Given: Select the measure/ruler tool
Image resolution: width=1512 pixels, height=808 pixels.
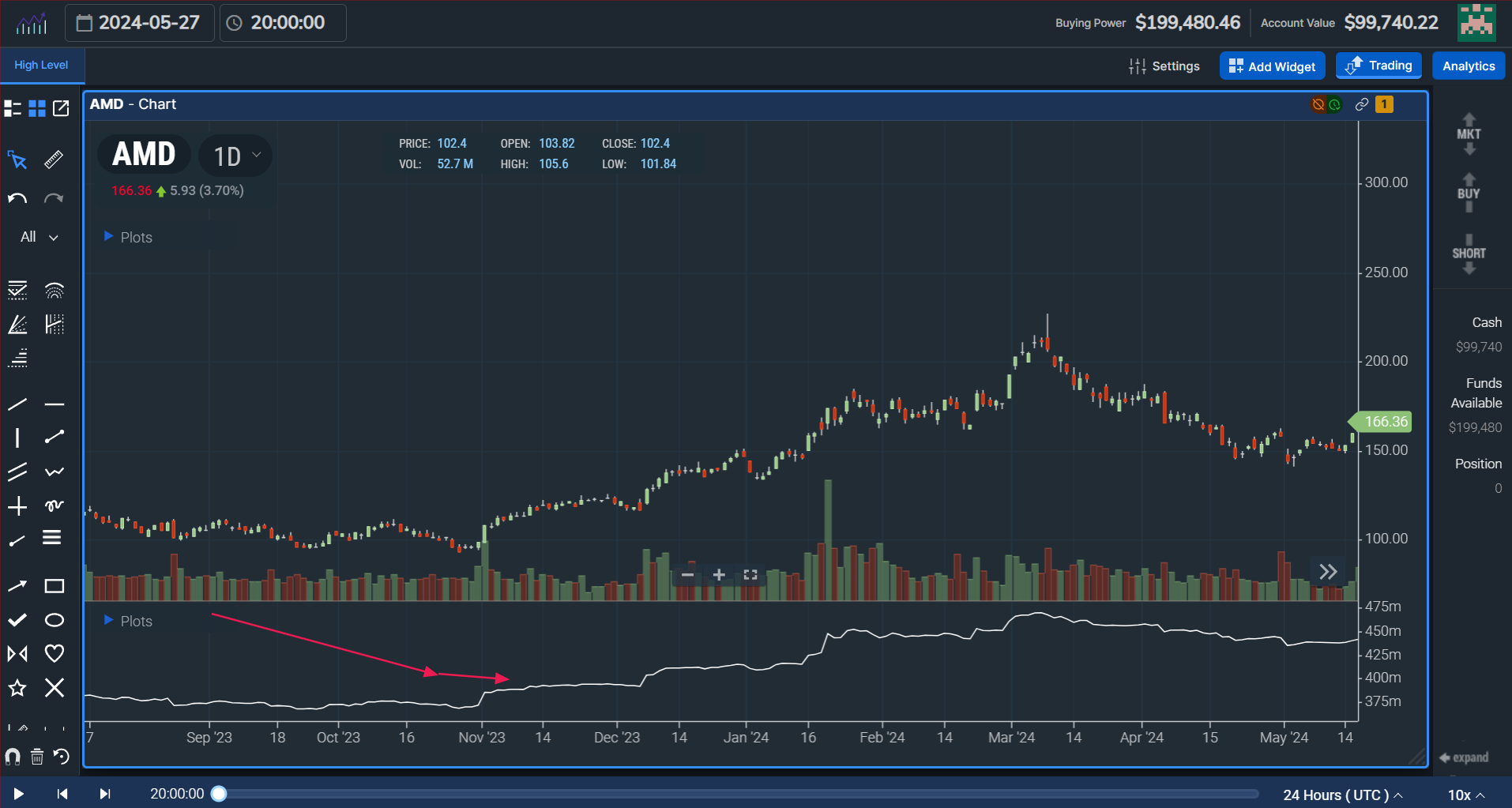Looking at the screenshot, I should coord(53,160).
